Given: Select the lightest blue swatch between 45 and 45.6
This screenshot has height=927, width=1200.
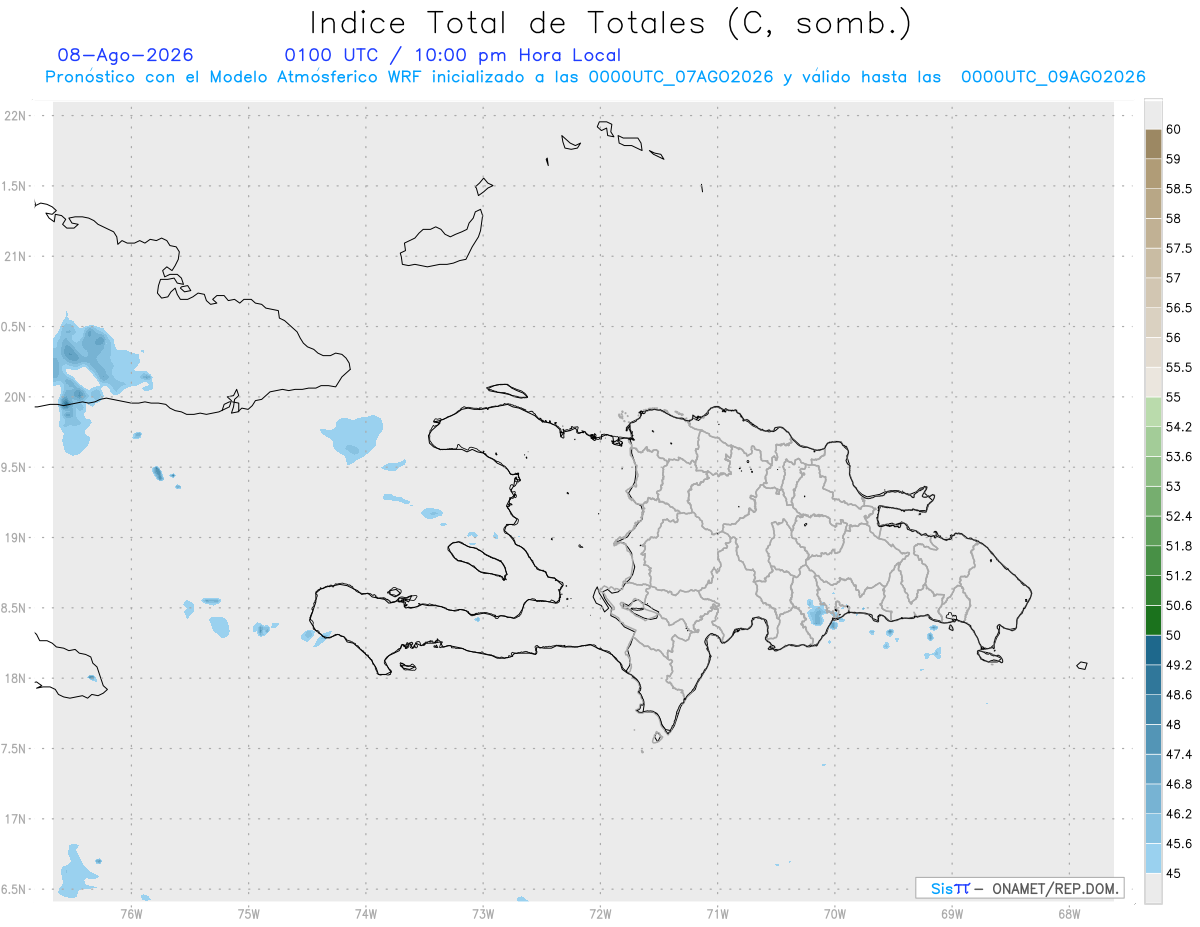Looking at the screenshot, I should 1153,858.
